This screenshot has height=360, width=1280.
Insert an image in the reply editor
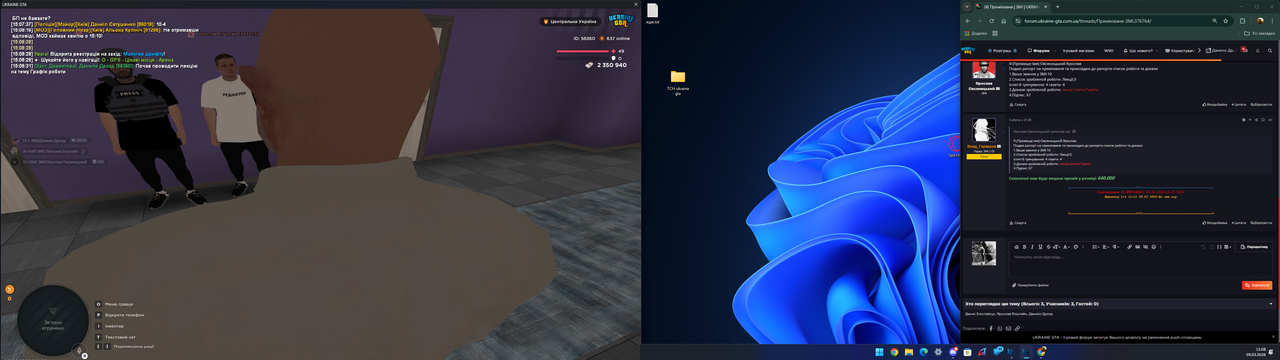(1137, 247)
